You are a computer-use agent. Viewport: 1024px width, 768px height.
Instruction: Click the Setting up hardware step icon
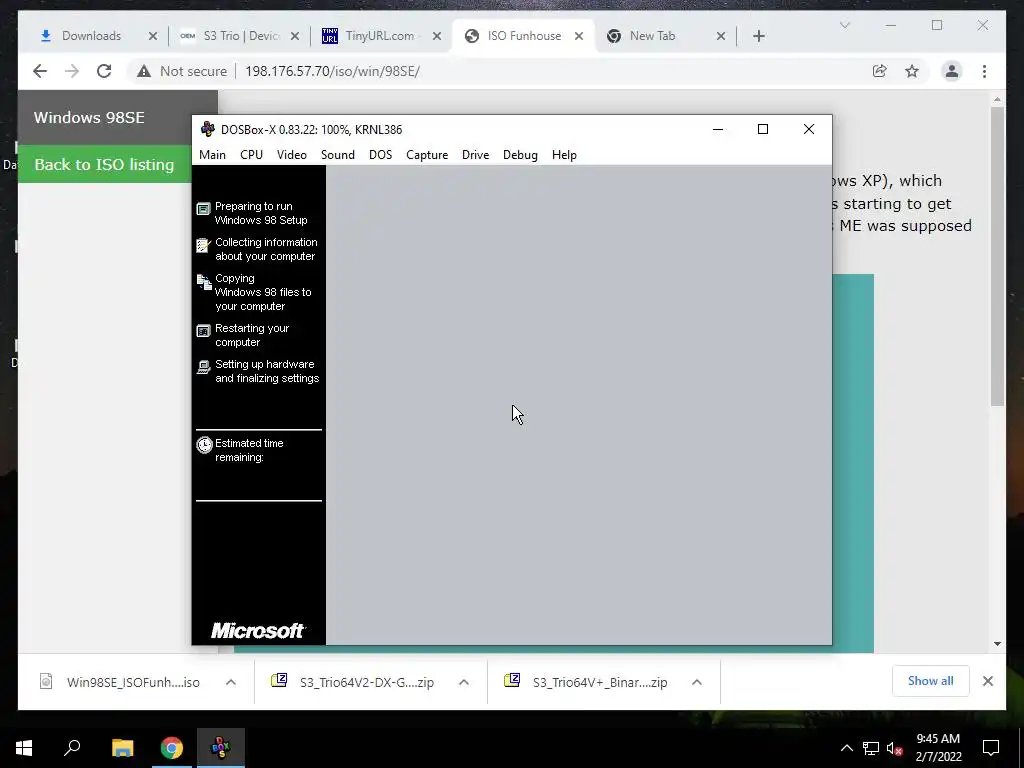[204, 367]
